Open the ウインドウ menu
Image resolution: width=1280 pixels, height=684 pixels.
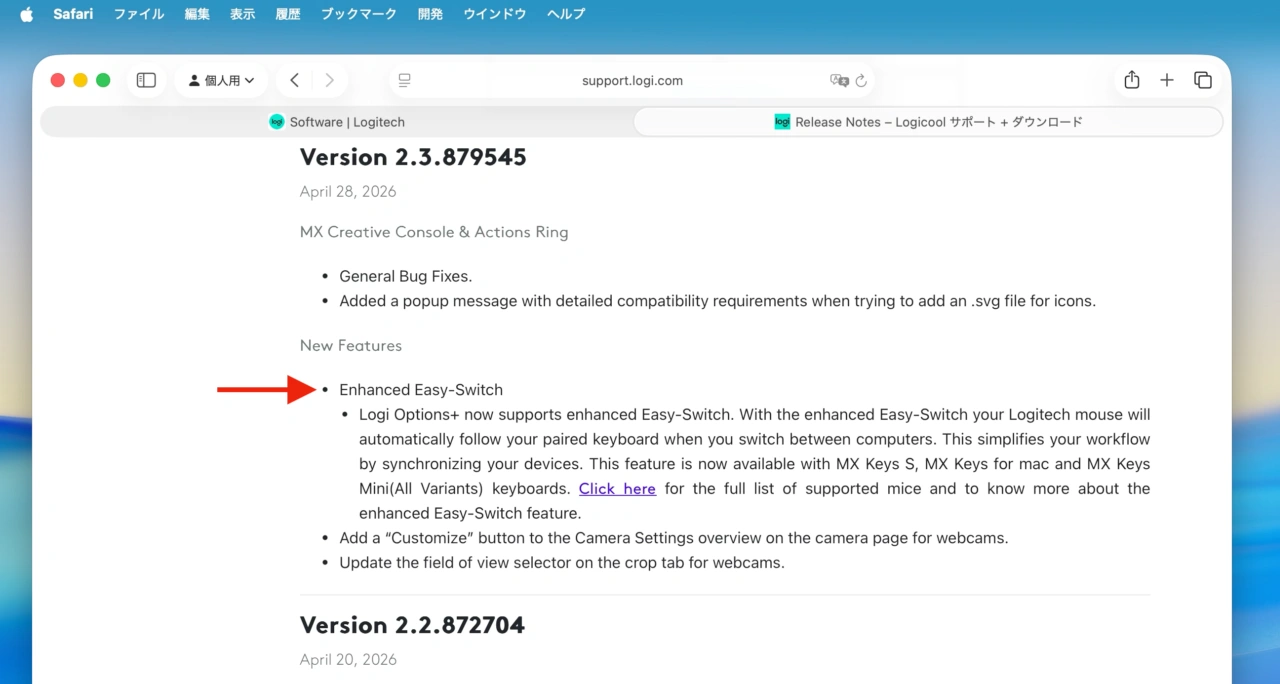[x=494, y=14]
